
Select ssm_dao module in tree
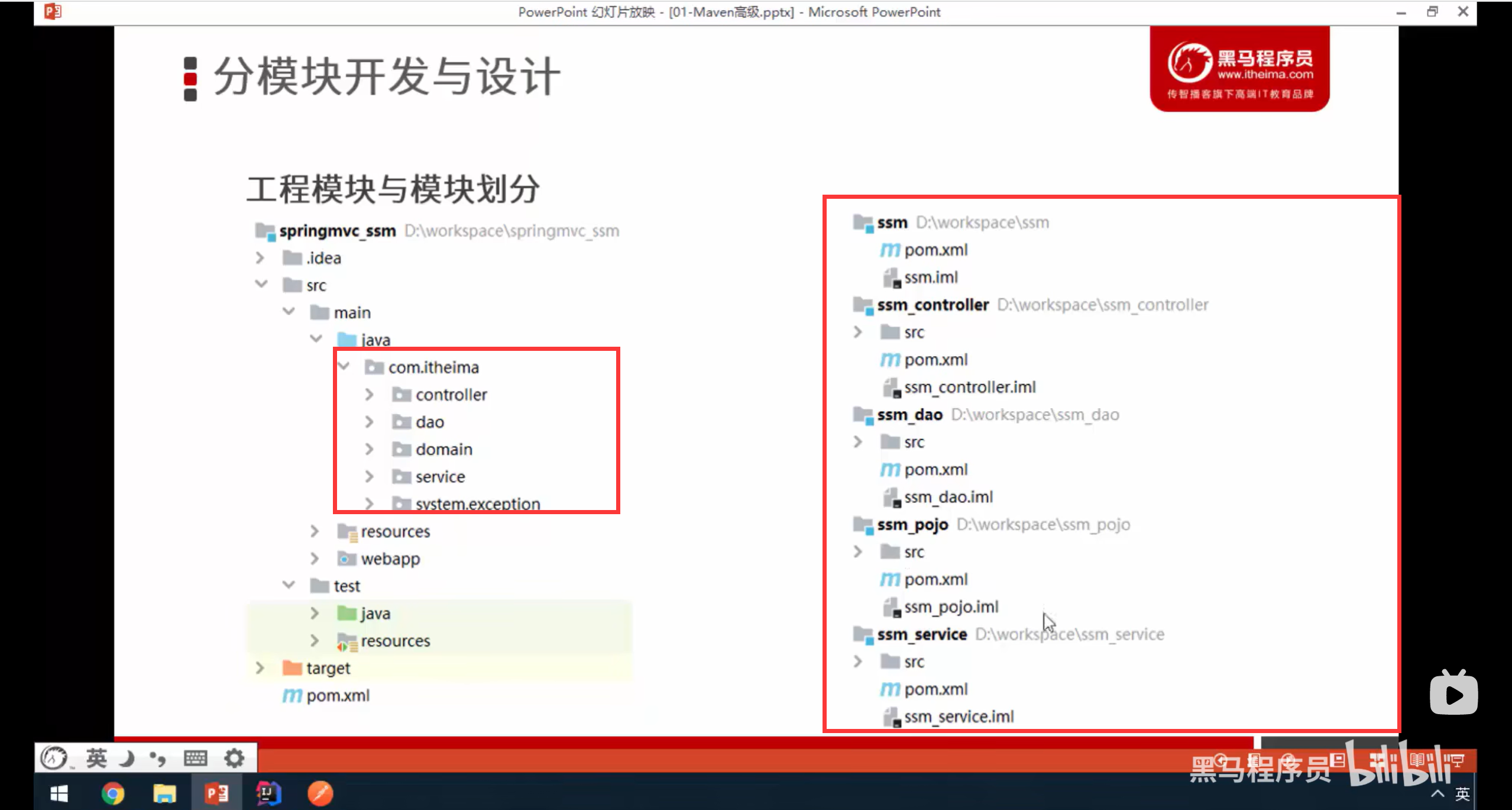click(909, 415)
